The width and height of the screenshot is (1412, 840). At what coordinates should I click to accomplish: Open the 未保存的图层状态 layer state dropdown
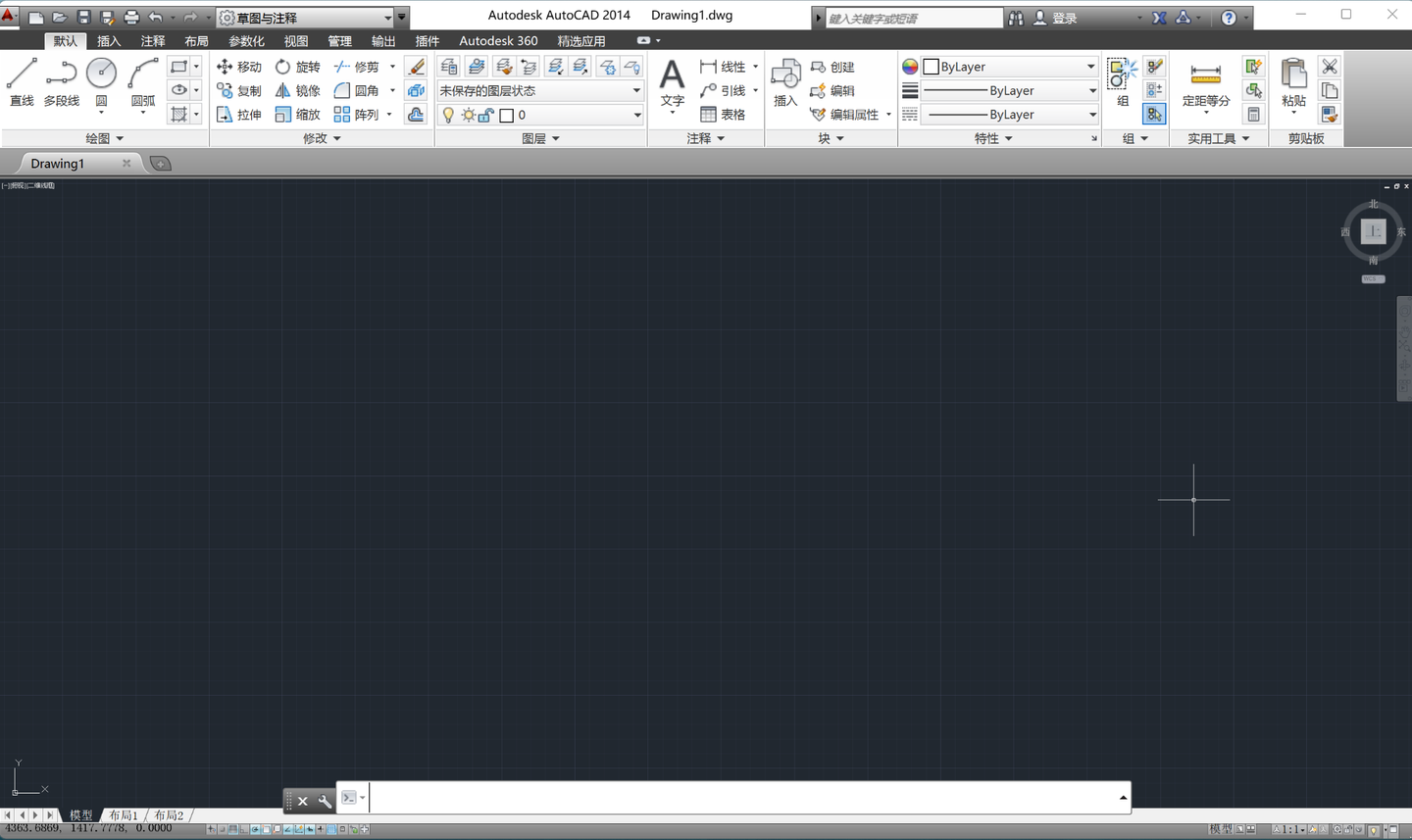[539, 90]
